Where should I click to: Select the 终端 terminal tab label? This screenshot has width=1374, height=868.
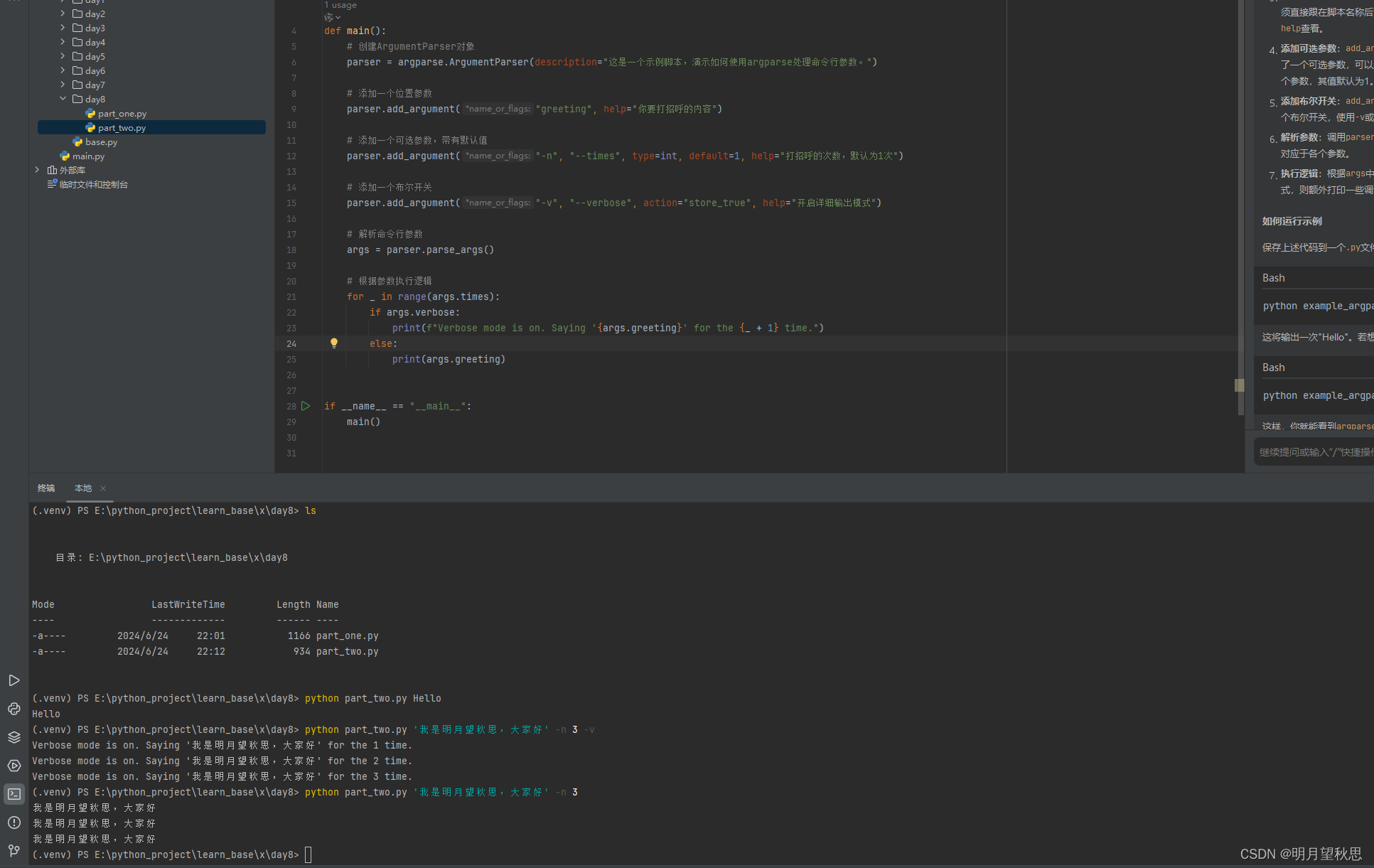pos(46,488)
